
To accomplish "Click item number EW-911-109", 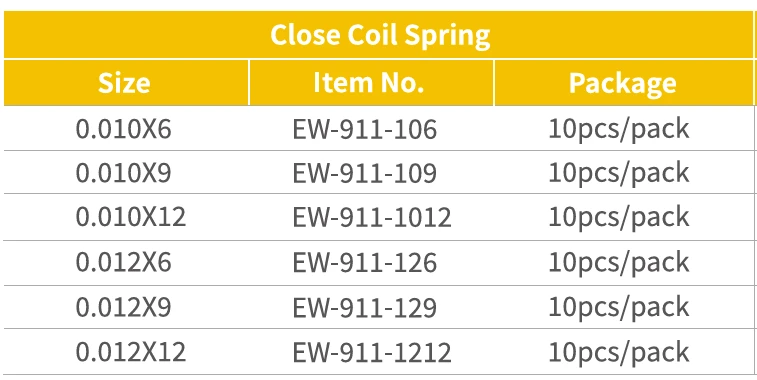I will (364, 173).
